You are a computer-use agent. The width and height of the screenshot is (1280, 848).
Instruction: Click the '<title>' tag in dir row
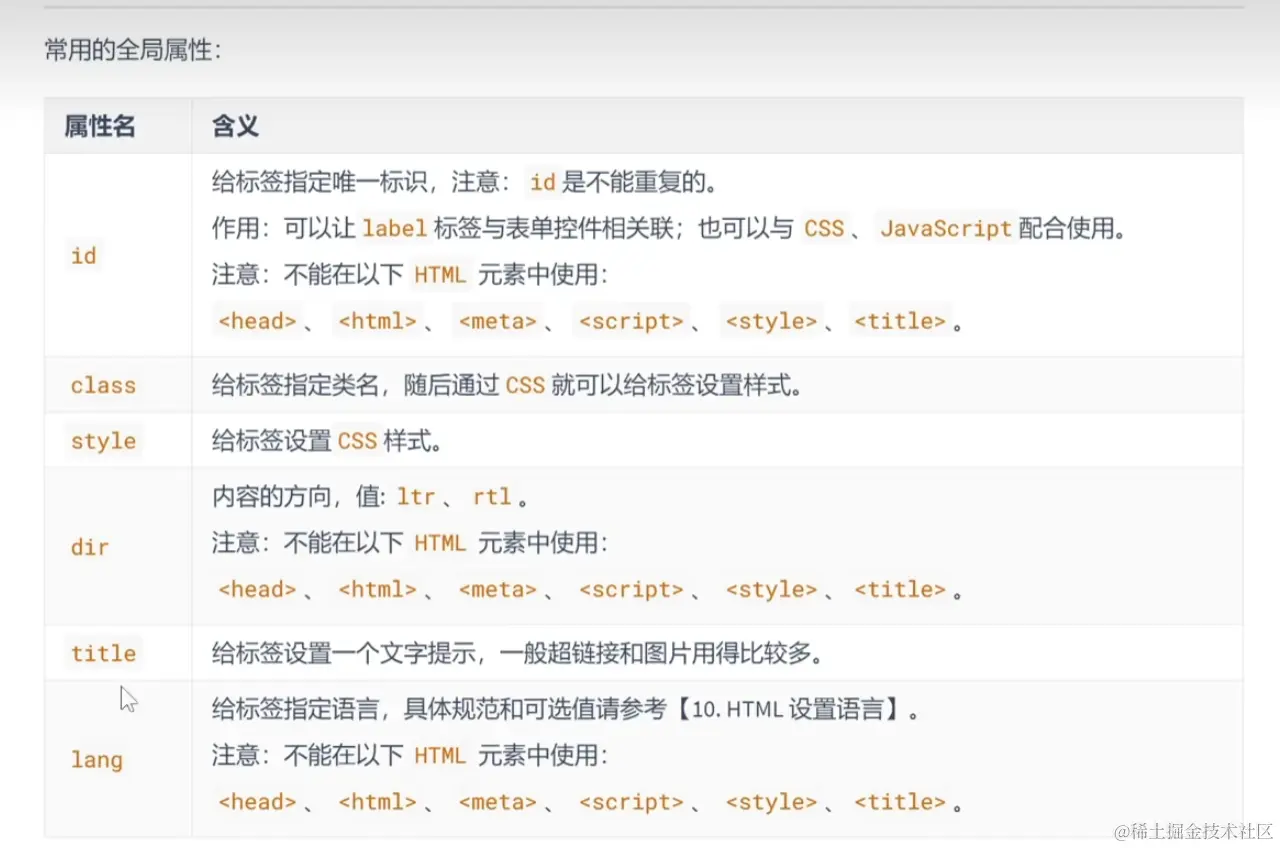[x=900, y=589]
